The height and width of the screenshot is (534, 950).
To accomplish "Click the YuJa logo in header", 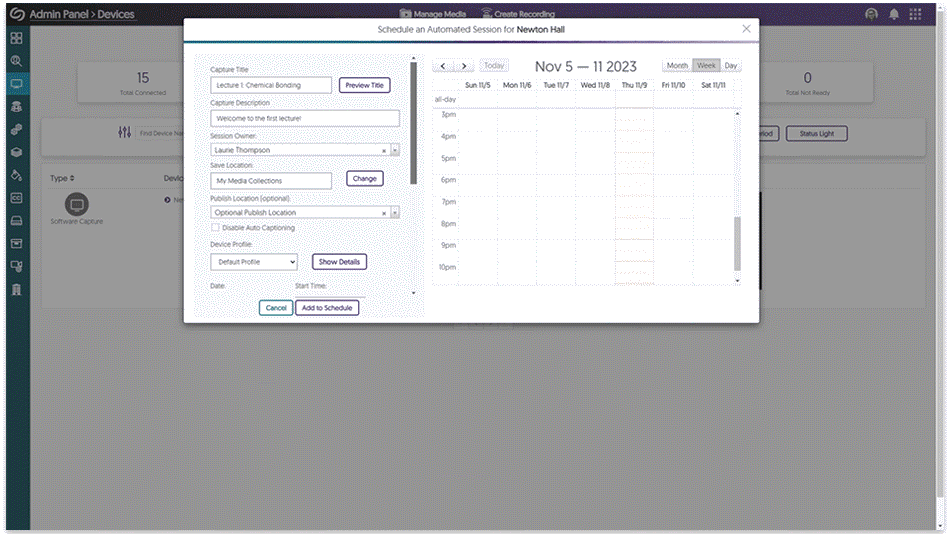I will 17,13.
